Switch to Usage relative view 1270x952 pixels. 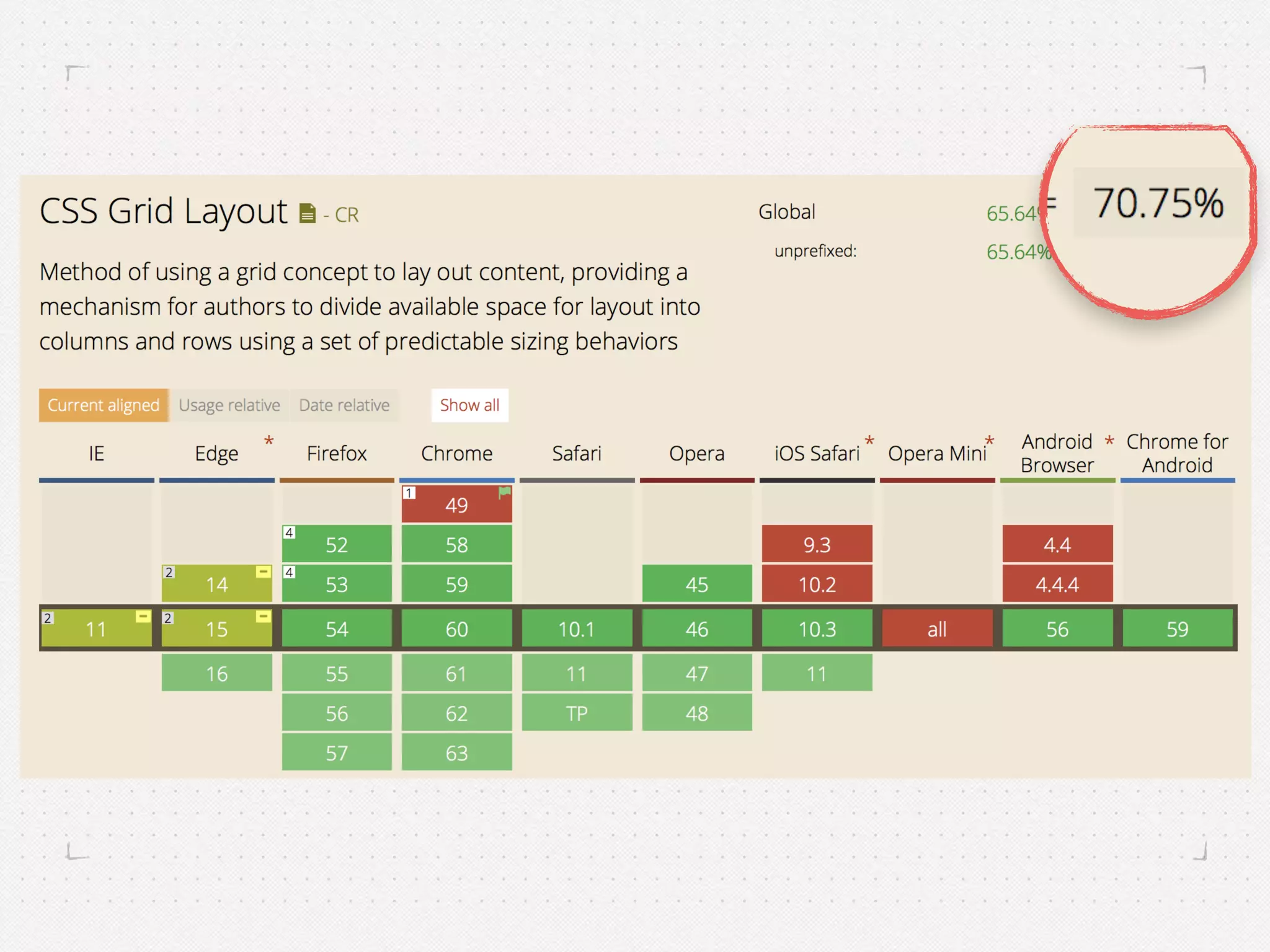pos(229,405)
